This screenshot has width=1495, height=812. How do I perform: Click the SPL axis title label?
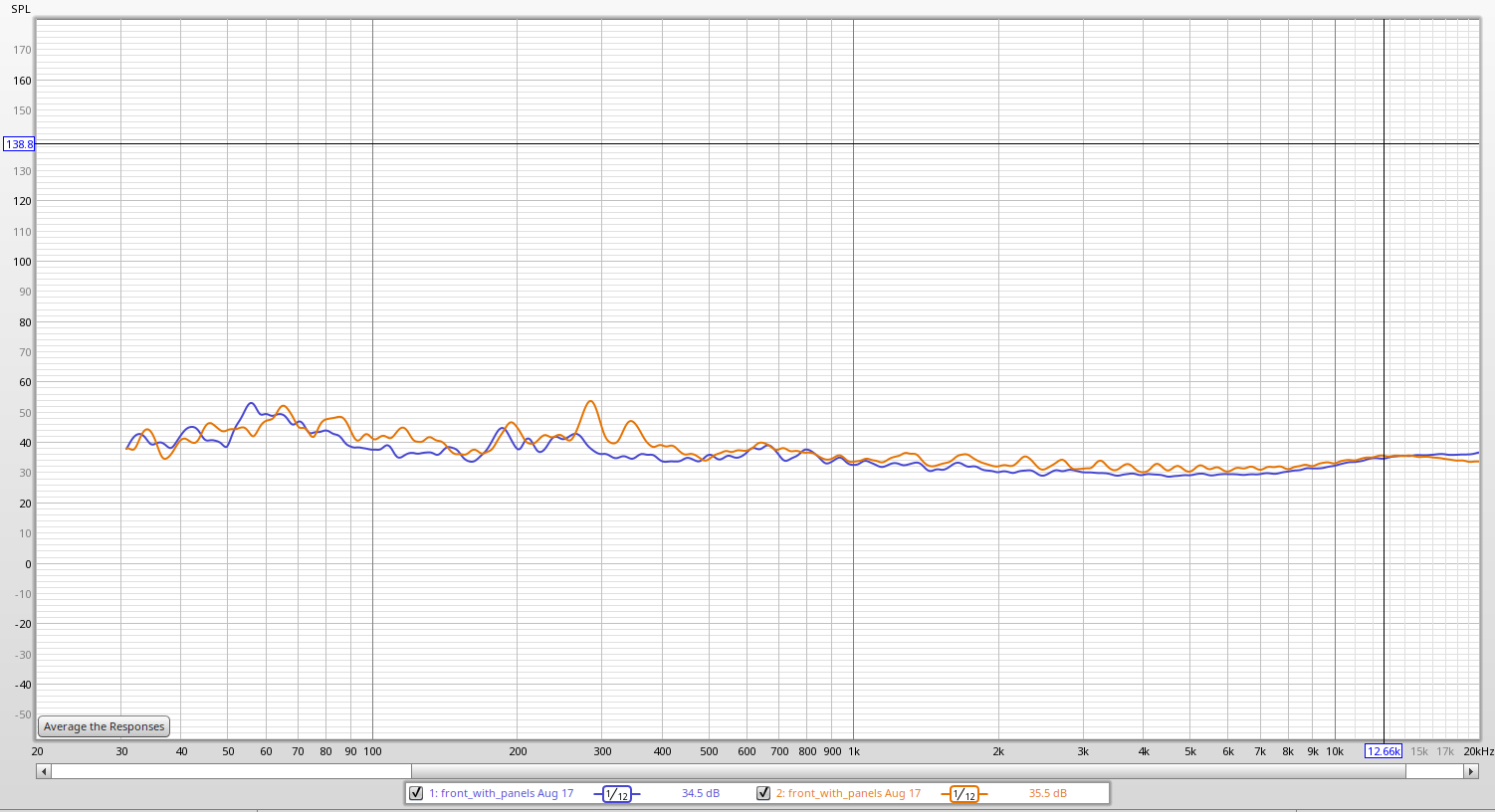tap(21, 9)
